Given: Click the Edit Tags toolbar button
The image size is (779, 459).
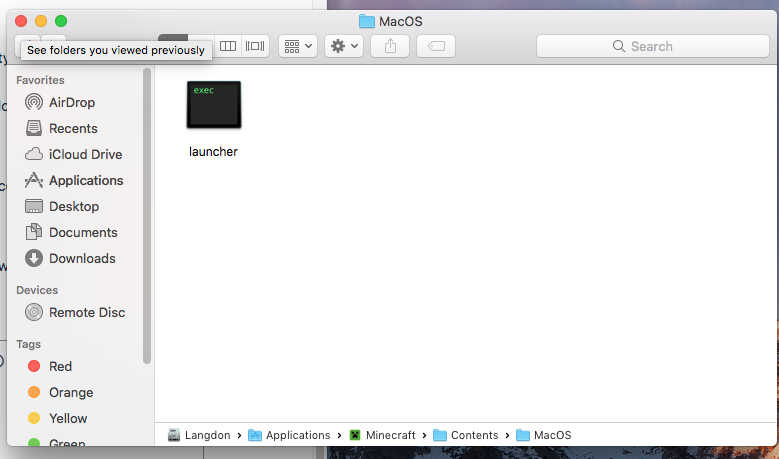Looking at the screenshot, I should [436, 46].
